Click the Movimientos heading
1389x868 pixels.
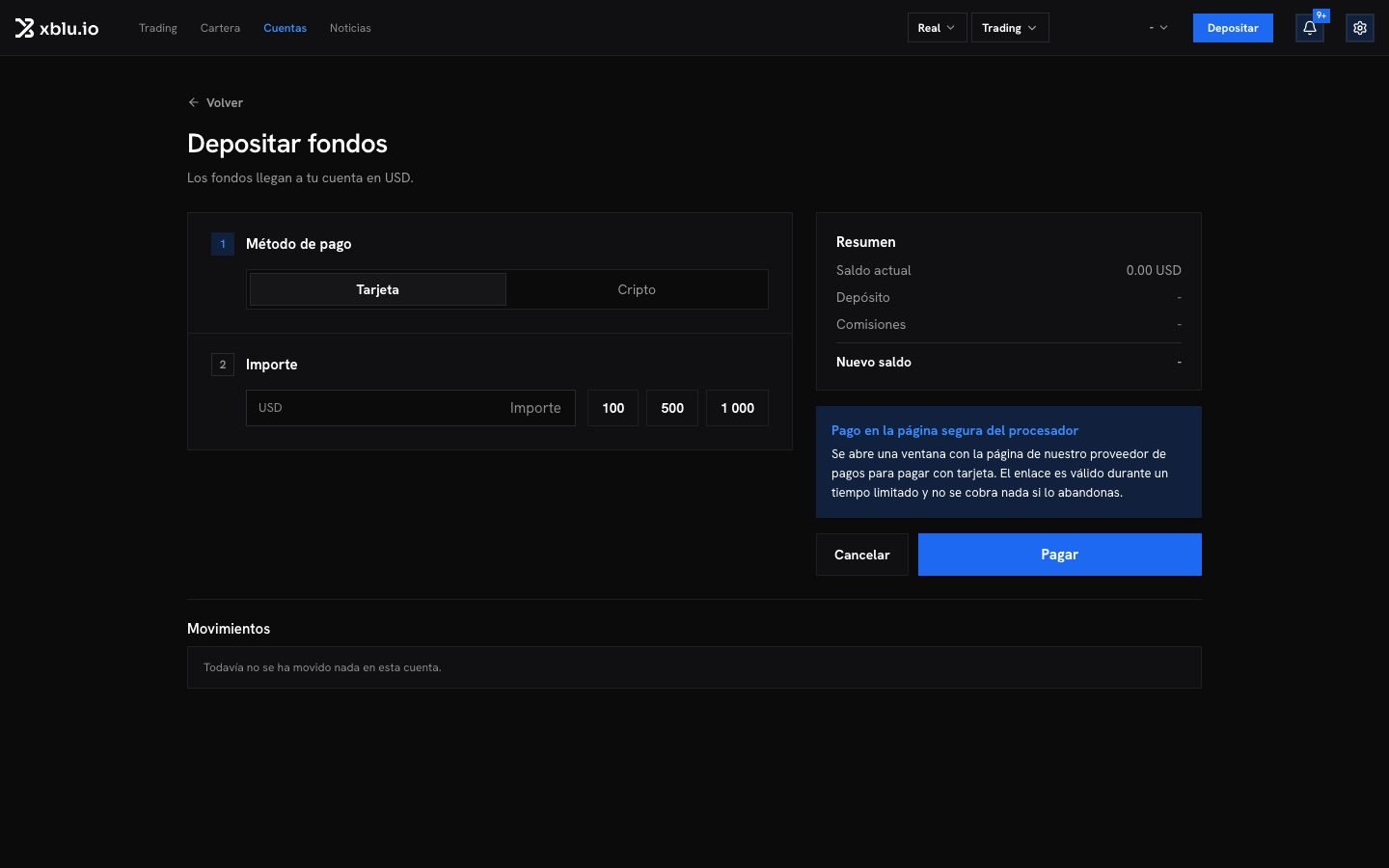click(x=229, y=629)
